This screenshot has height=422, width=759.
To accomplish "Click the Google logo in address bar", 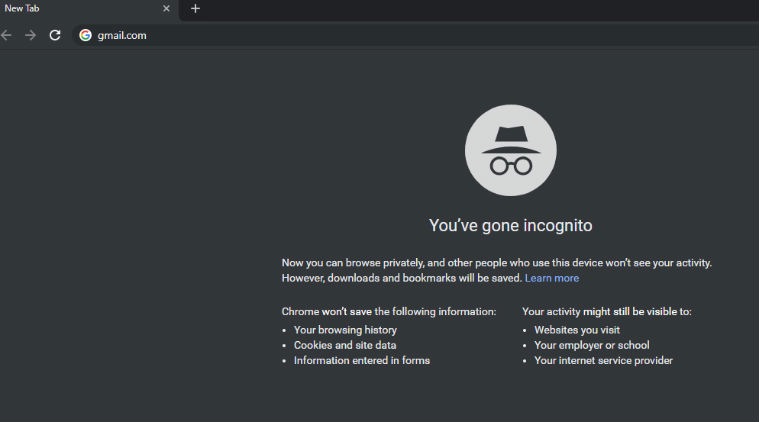I will tap(85, 35).
